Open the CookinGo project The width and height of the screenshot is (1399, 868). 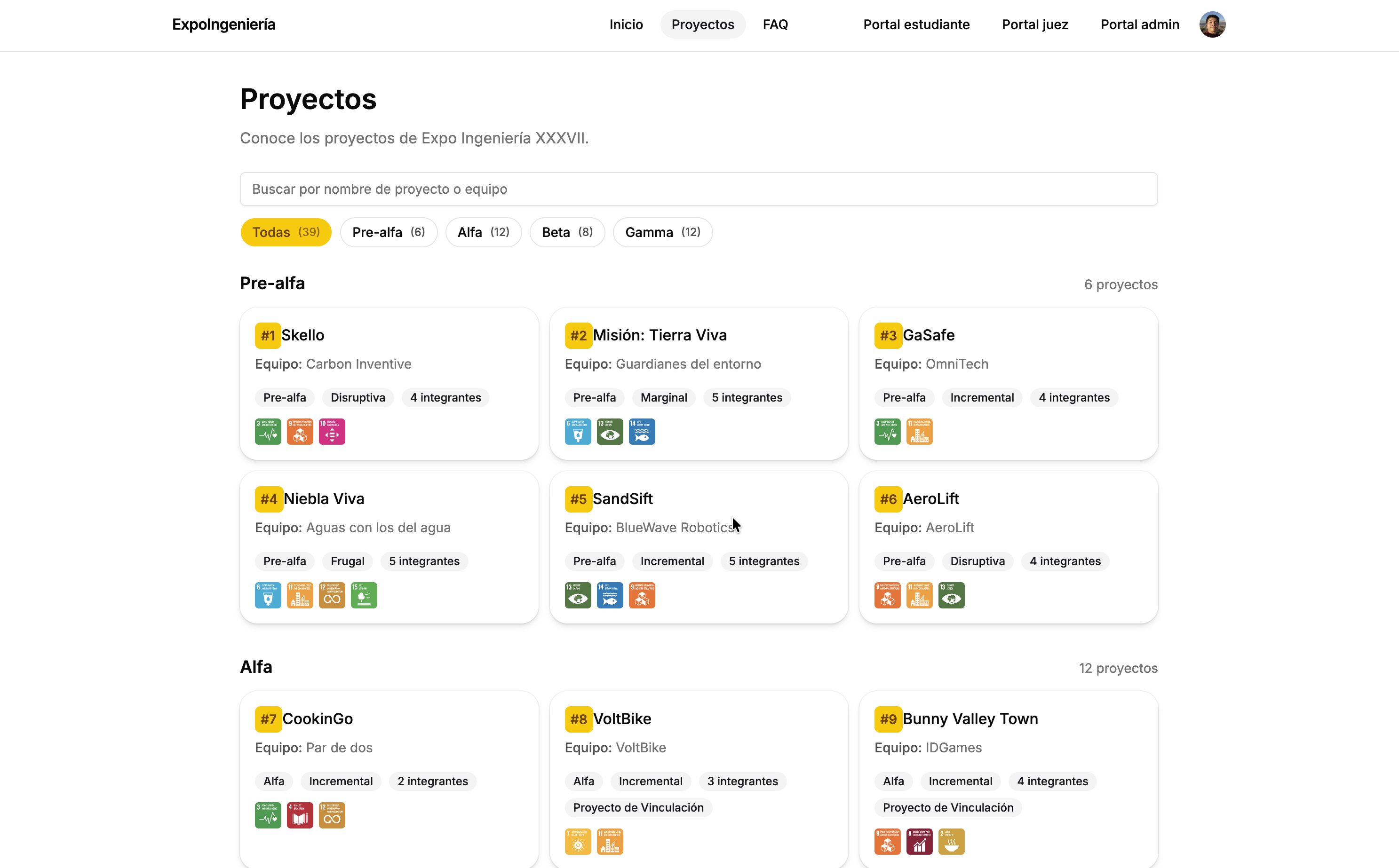[x=318, y=719]
